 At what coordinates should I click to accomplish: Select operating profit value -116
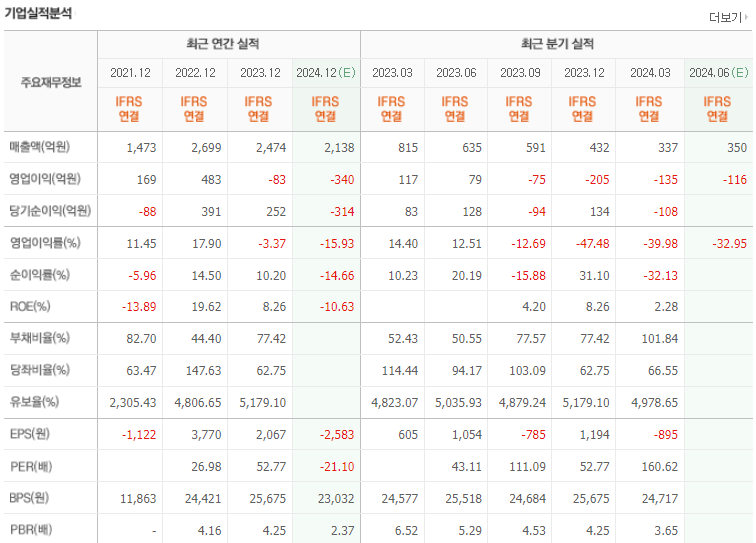tap(734, 180)
